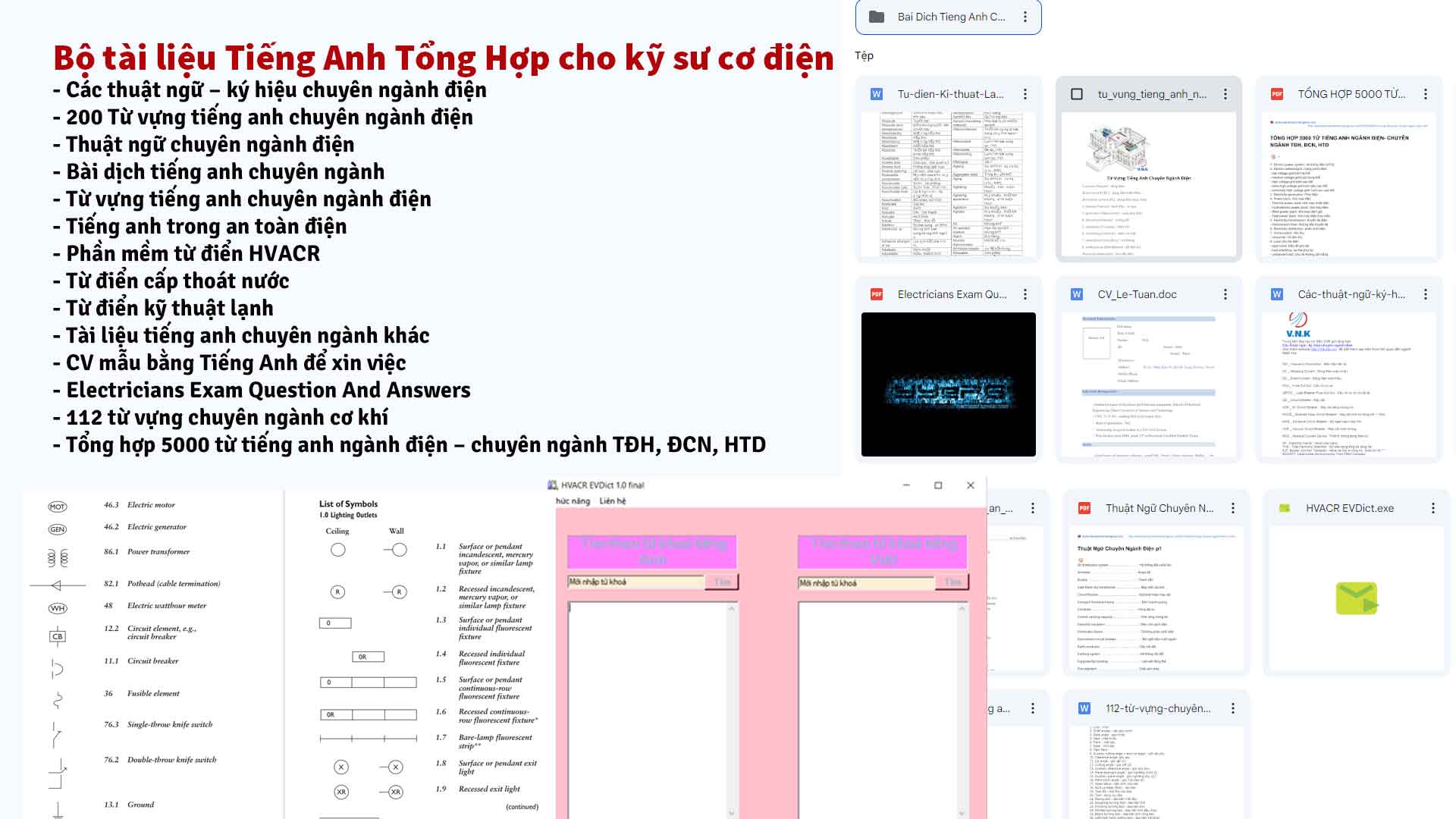Open the tu_vung_tieng_anh_n document preview thumbnail
The height and width of the screenshot is (819, 1456).
click(x=1149, y=184)
